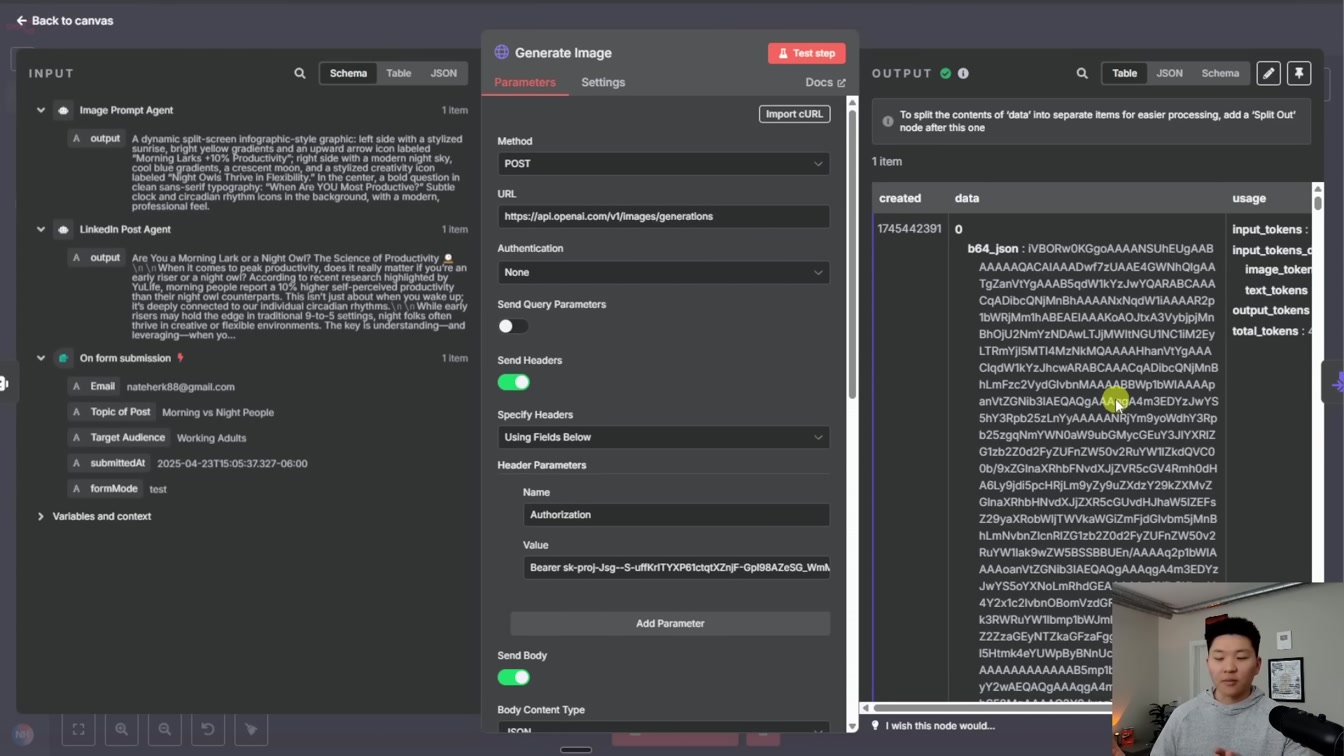
Task: Click the zoom out canvas icon
Action: 164,730
